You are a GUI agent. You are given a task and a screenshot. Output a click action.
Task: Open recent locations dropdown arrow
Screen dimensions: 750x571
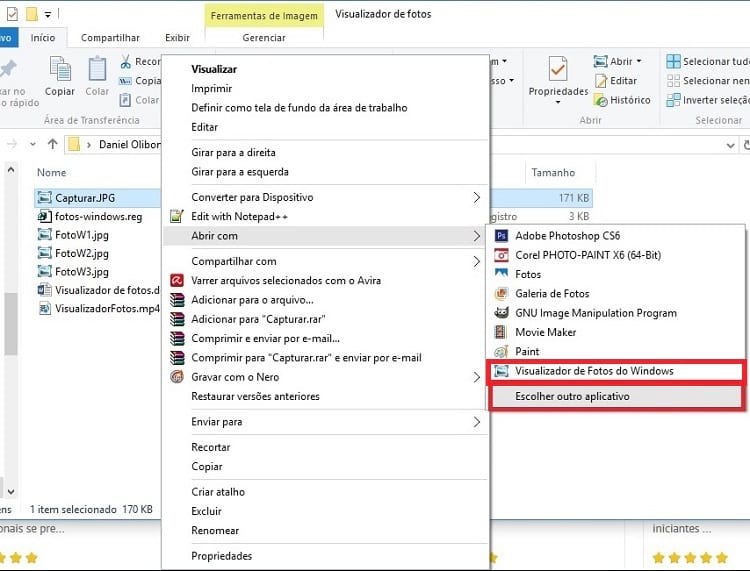(33, 144)
